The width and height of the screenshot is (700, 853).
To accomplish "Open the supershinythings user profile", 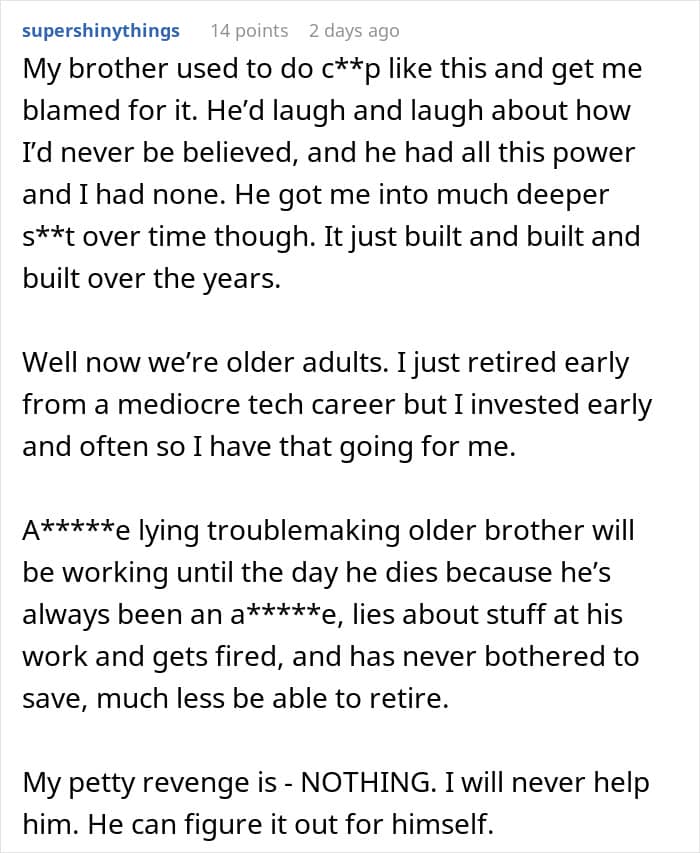I will coord(101,31).
